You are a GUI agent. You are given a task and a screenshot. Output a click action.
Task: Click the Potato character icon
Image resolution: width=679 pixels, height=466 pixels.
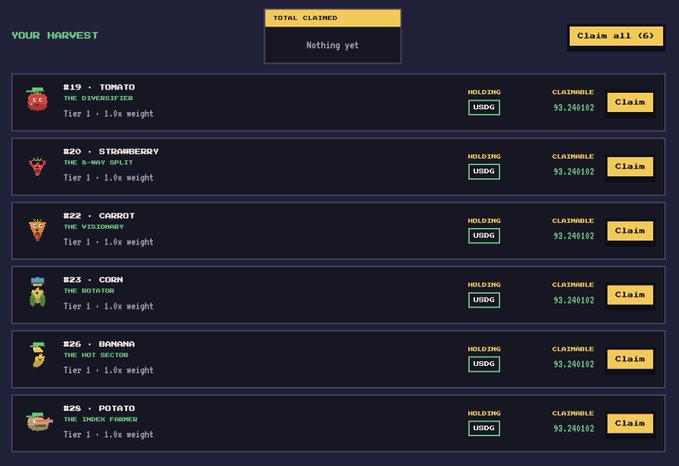coord(39,421)
